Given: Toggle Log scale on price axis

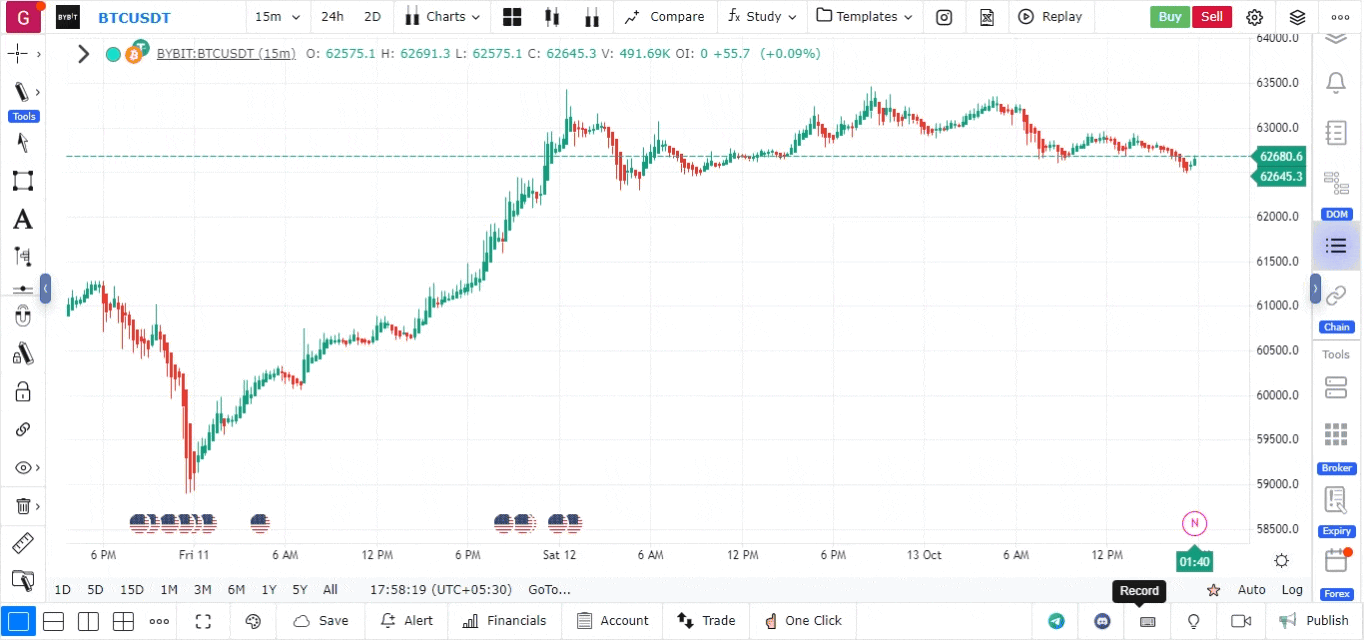Looking at the screenshot, I should (1292, 590).
